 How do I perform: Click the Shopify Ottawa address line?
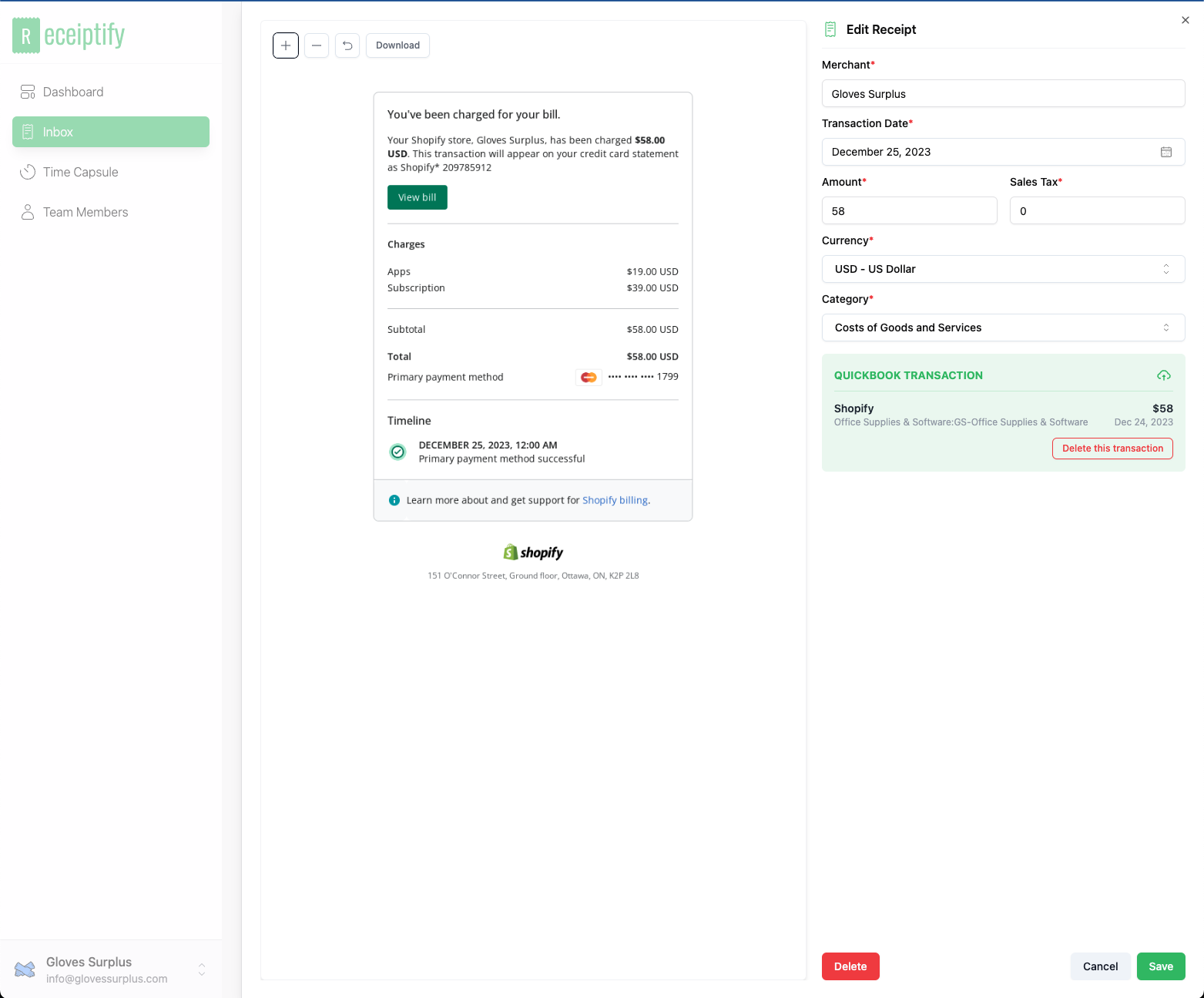[533, 576]
